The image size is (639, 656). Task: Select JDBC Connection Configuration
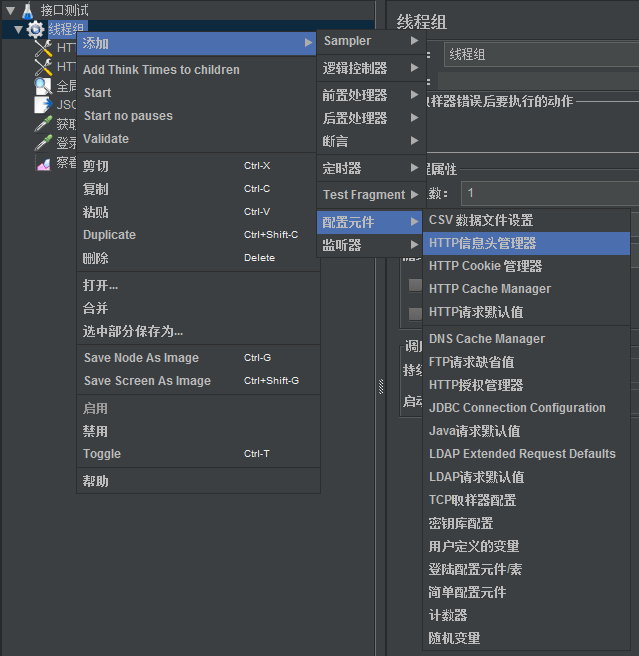[526, 408]
